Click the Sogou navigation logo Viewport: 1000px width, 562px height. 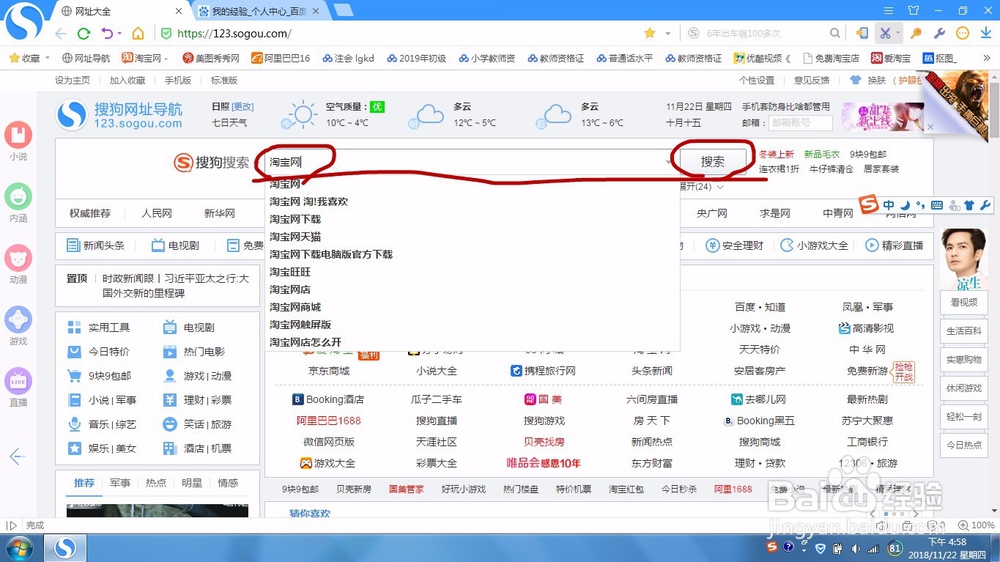click(119, 115)
